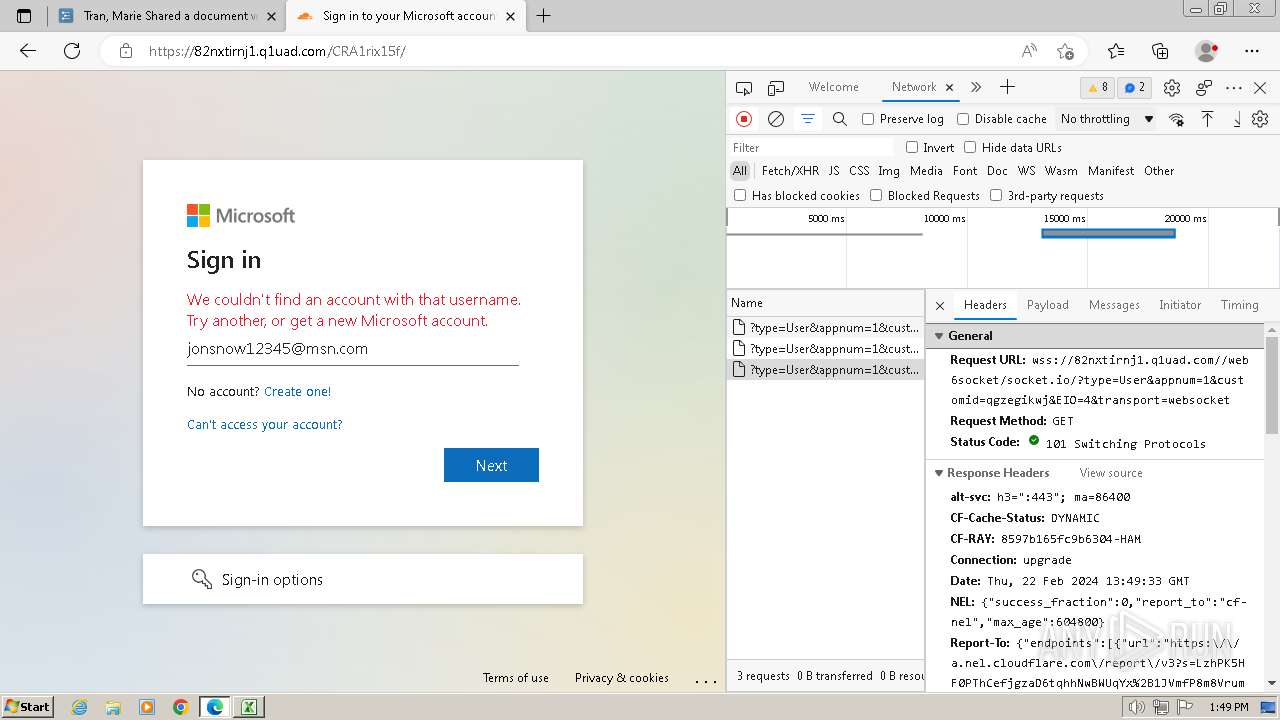Filter requests by Doc type
The height and width of the screenshot is (720, 1280).
coord(997,171)
